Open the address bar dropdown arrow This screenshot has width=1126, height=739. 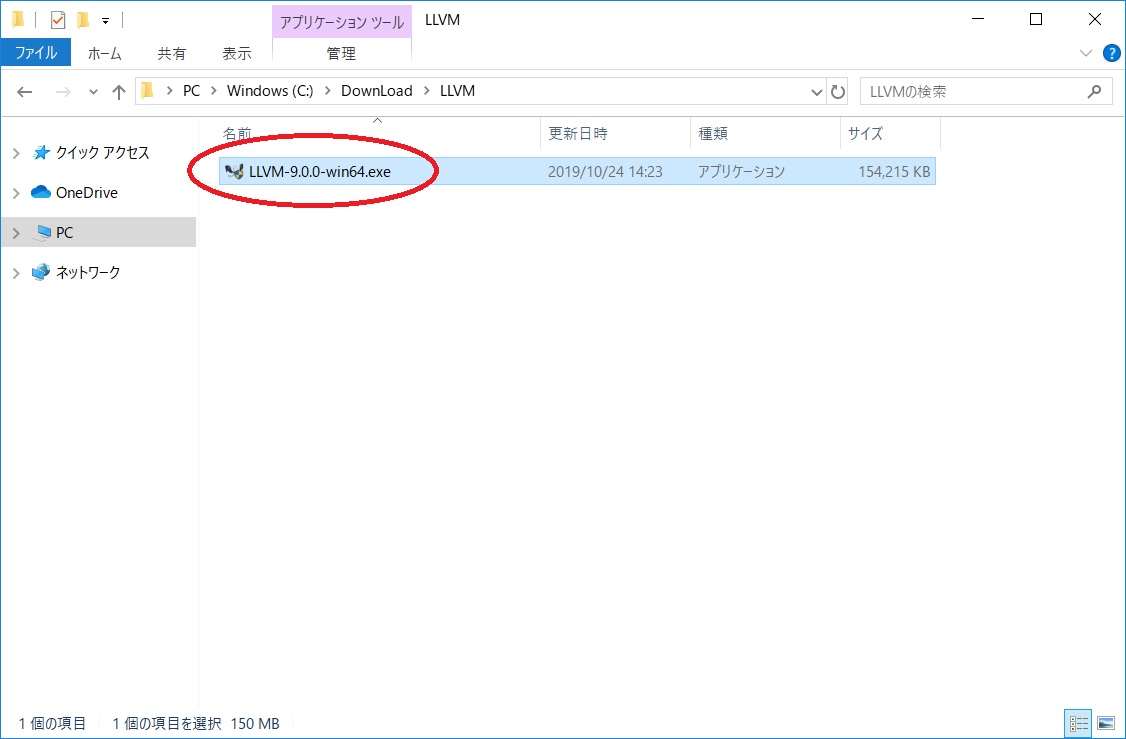tap(817, 90)
